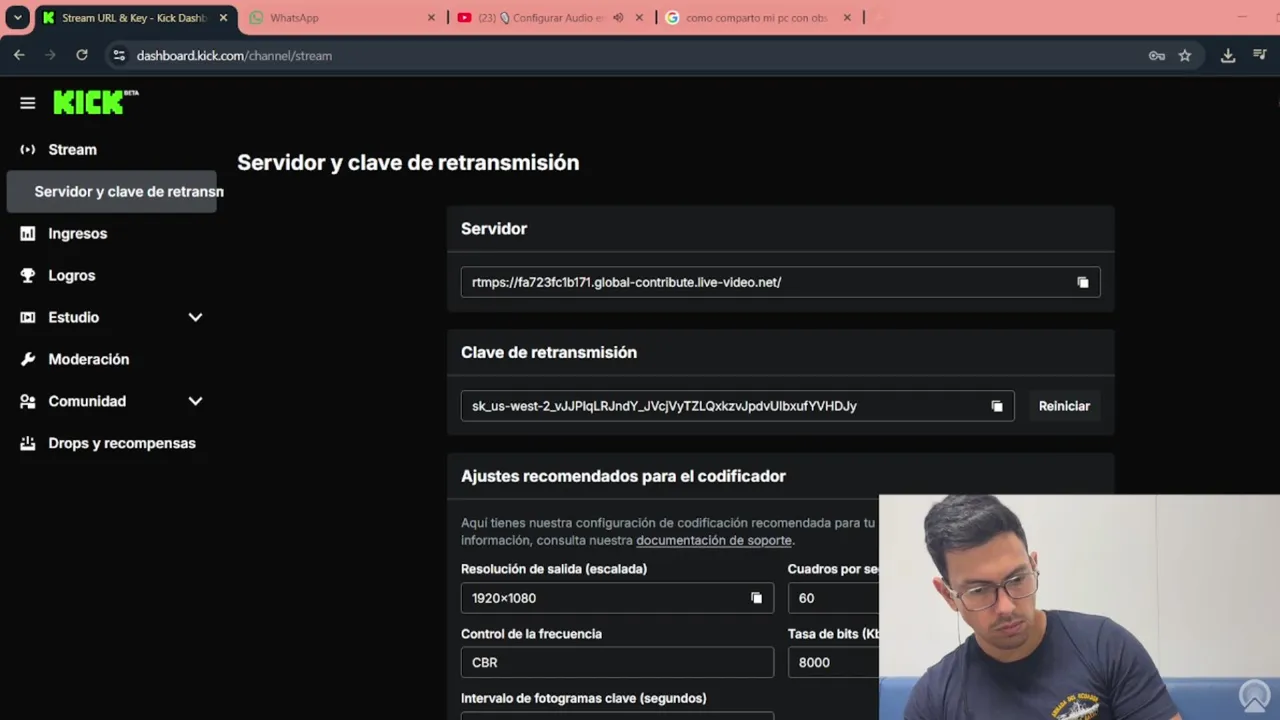Click the Logros trophy icon
This screenshot has height=720, width=1280.
point(28,275)
